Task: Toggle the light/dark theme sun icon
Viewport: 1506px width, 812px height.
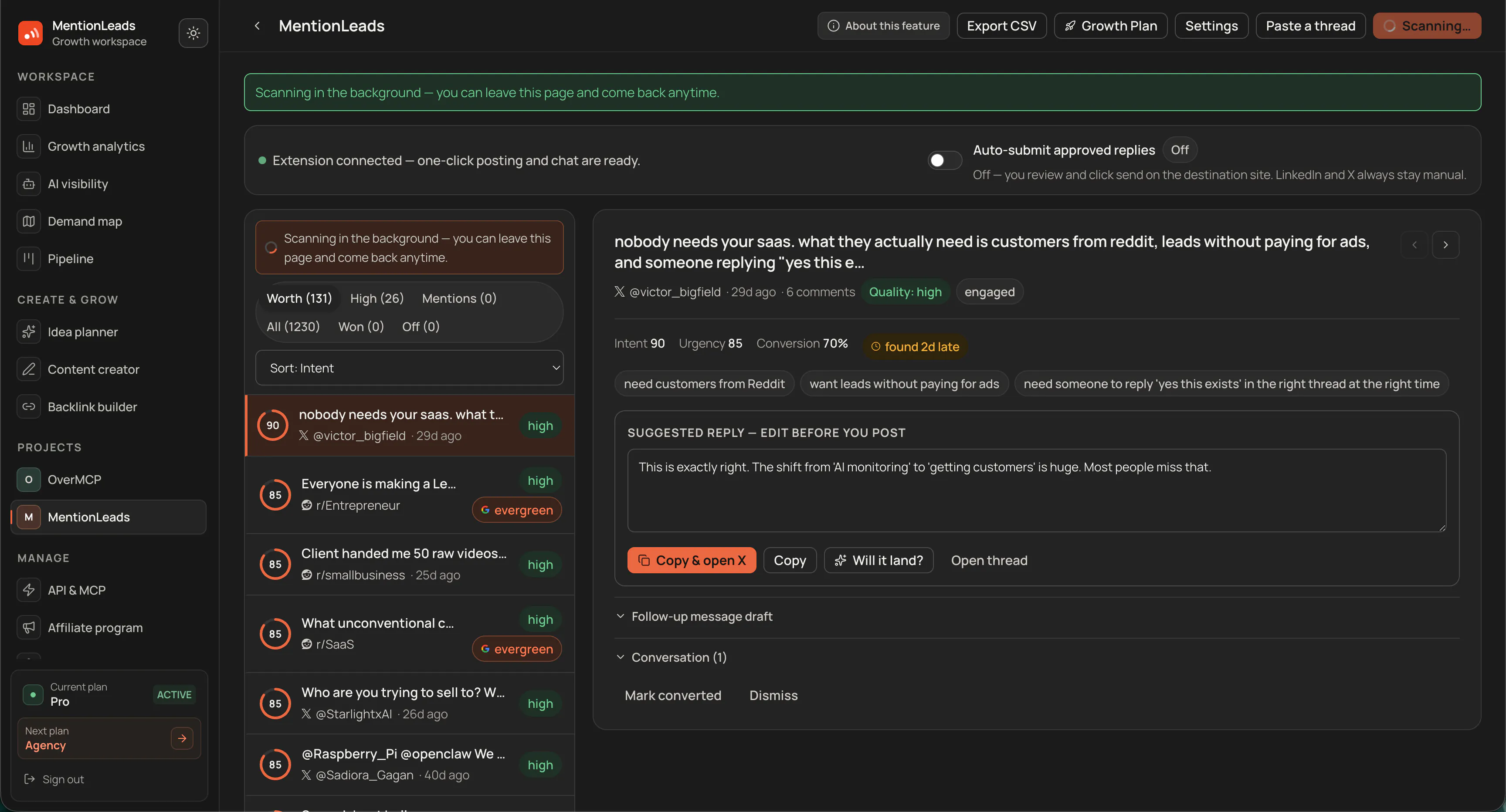Action: coord(193,33)
